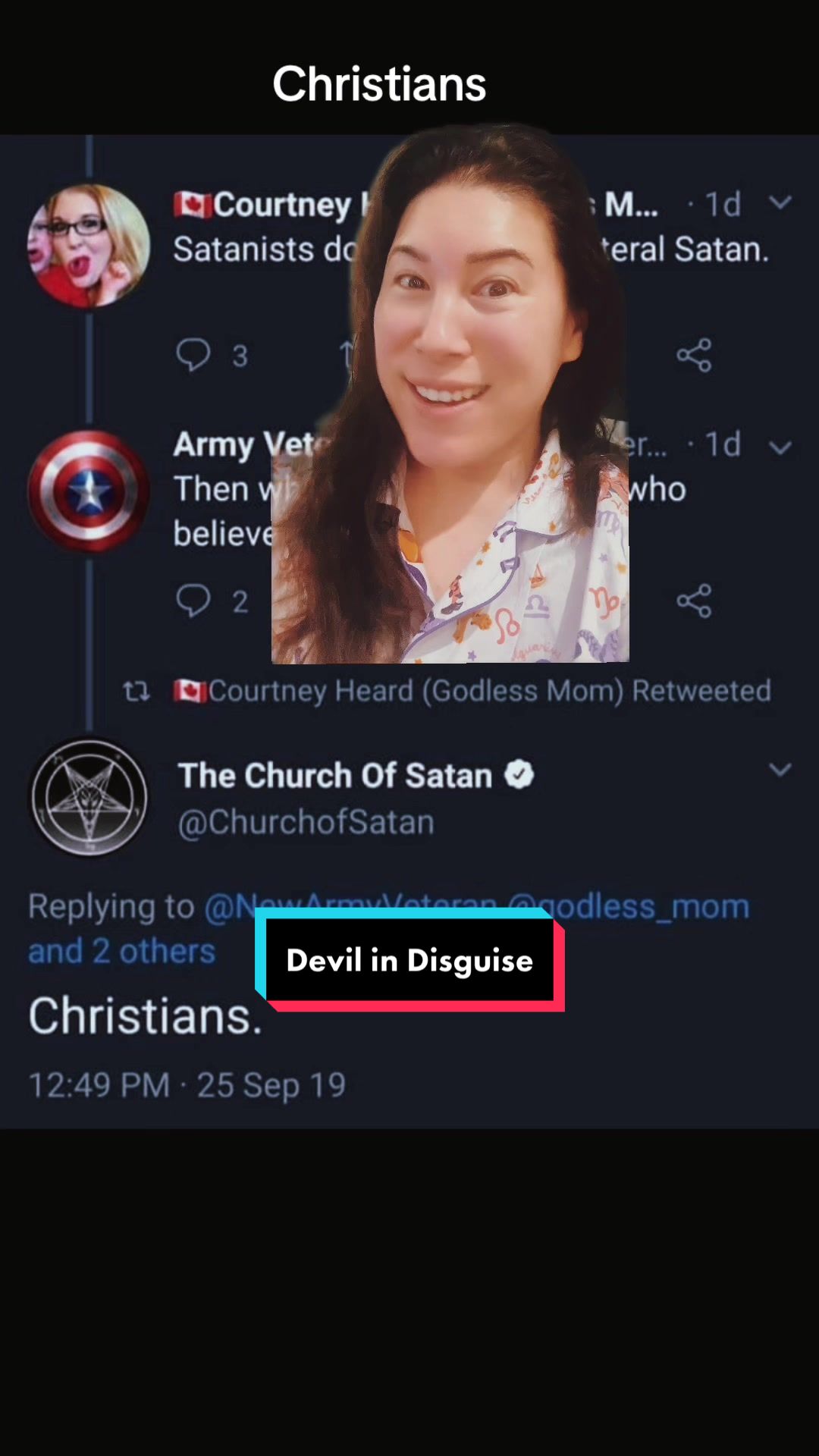Click the 'and 2 others' link
The image size is (819, 1456).
(121, 951)
